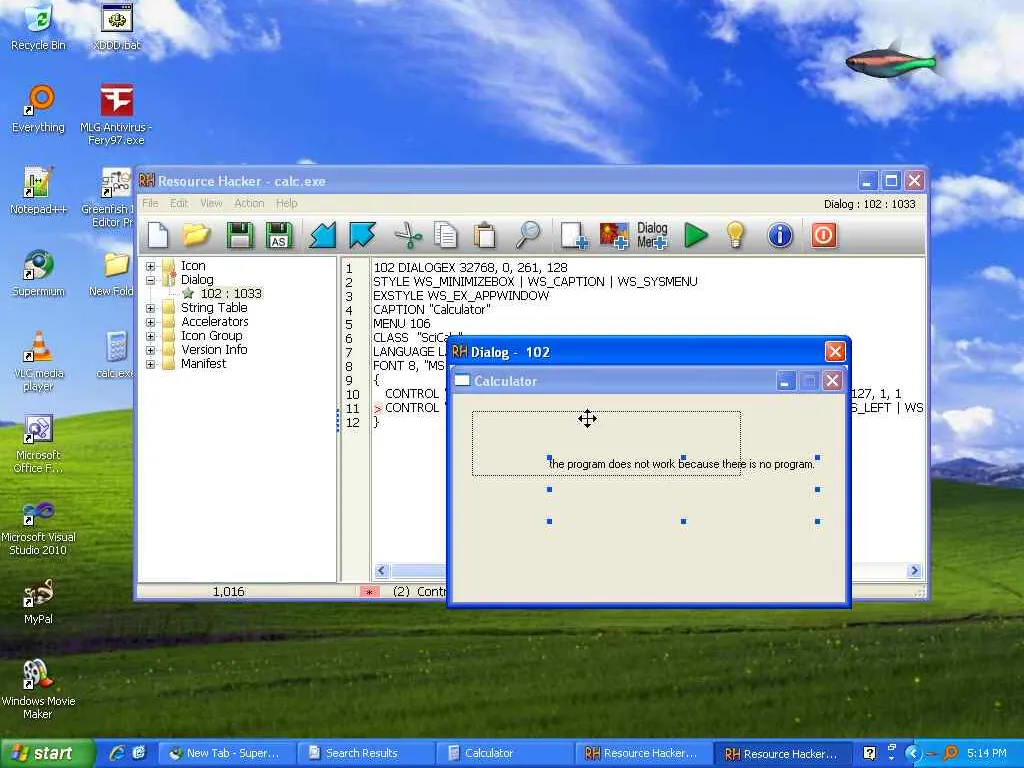
Task: Cut using the scissors icon
Action: point(408,235)
